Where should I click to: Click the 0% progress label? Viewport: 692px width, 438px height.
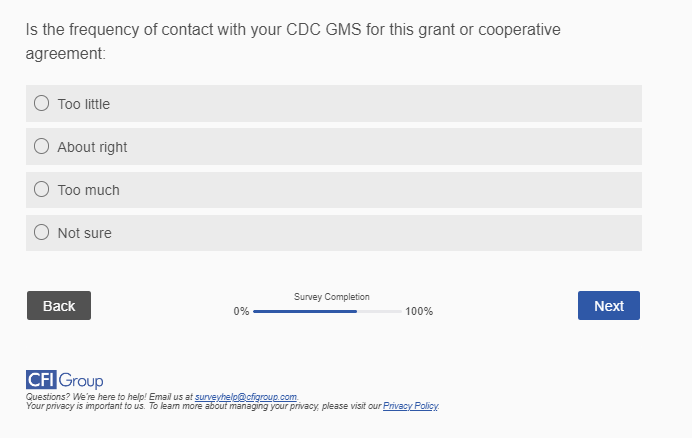241,312
